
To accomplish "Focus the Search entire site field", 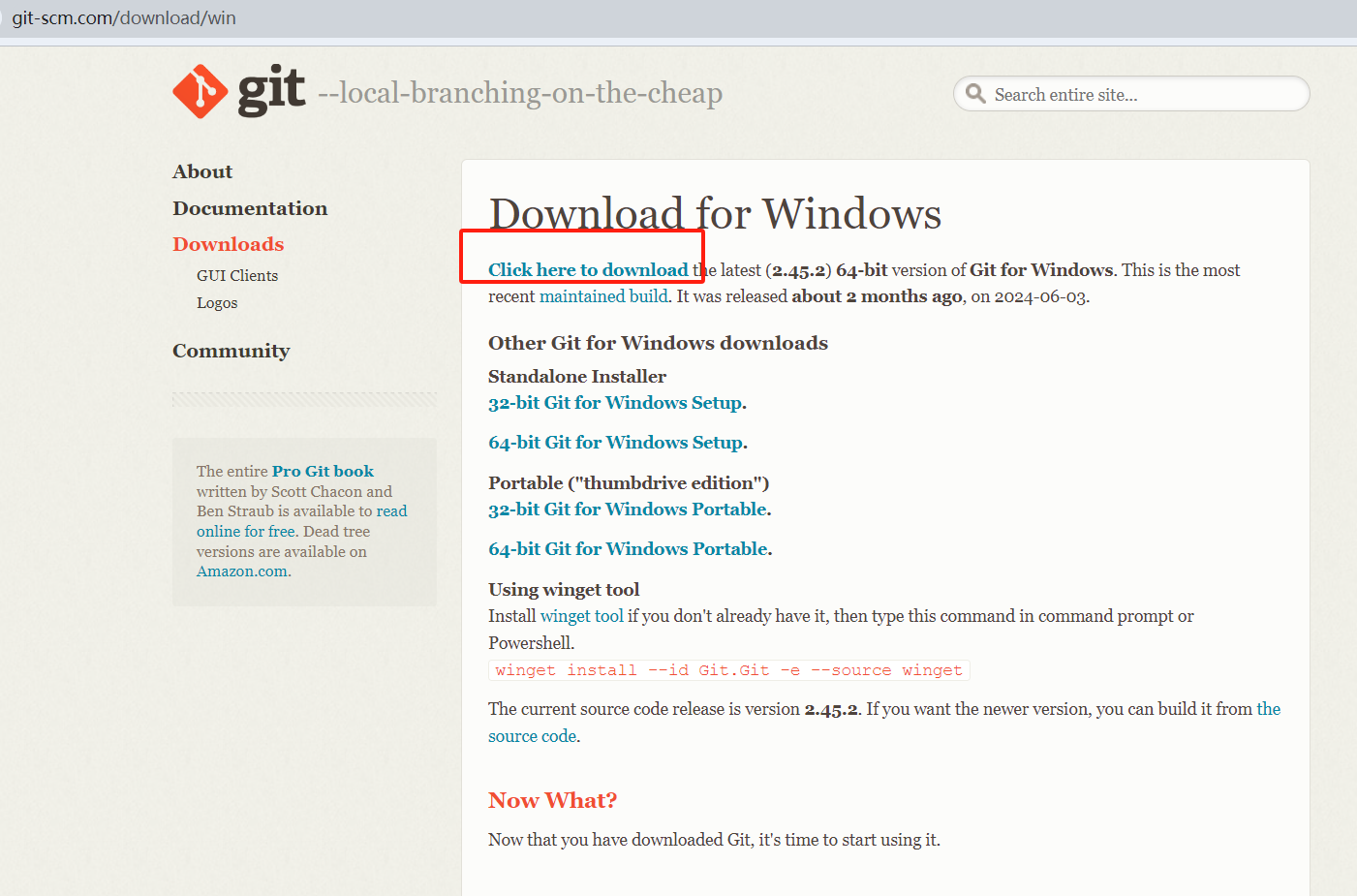I will [x=1143, y=95].
